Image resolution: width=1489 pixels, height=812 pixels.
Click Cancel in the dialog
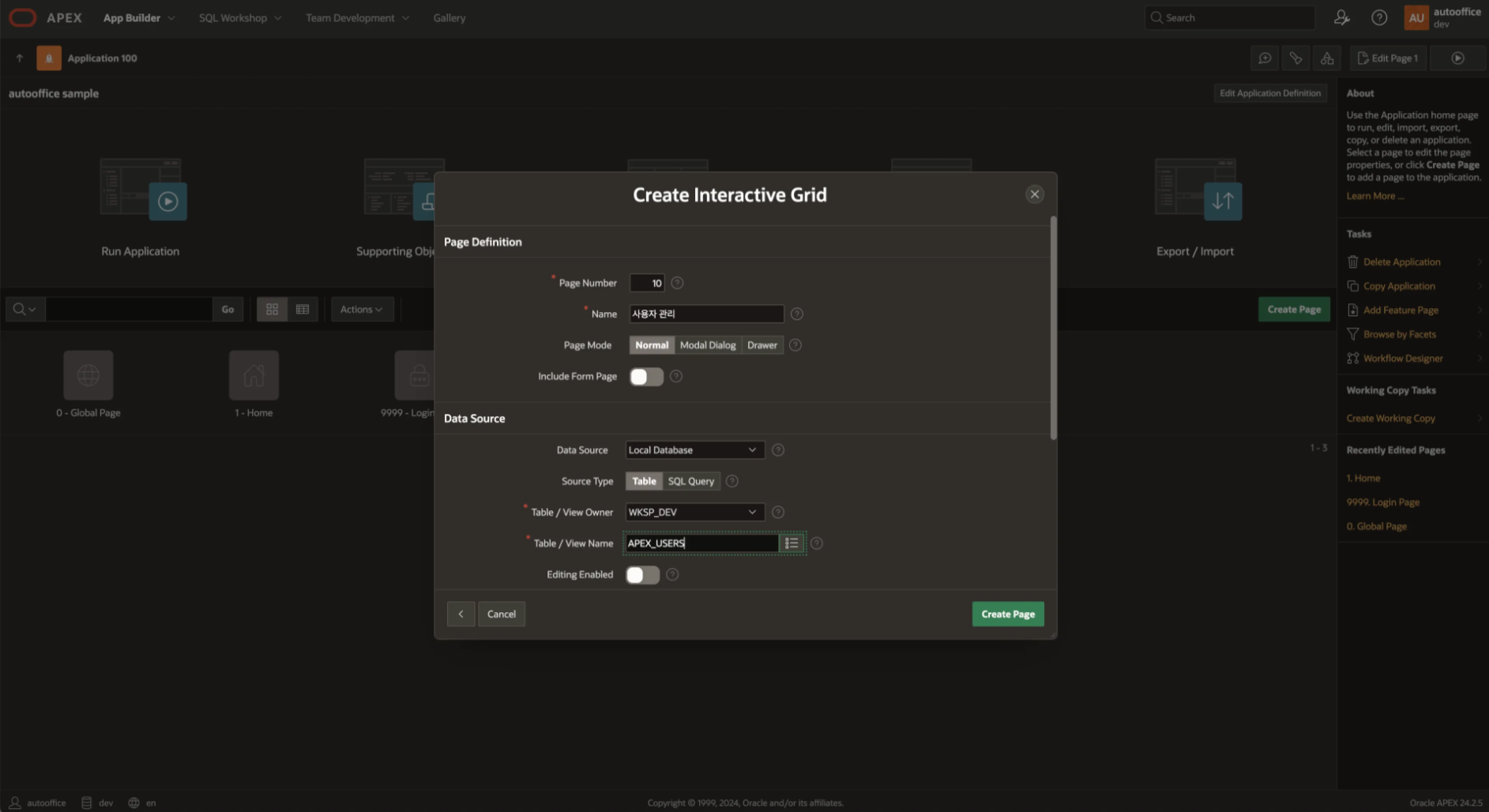pyautogui.click(x=502, y=615)
